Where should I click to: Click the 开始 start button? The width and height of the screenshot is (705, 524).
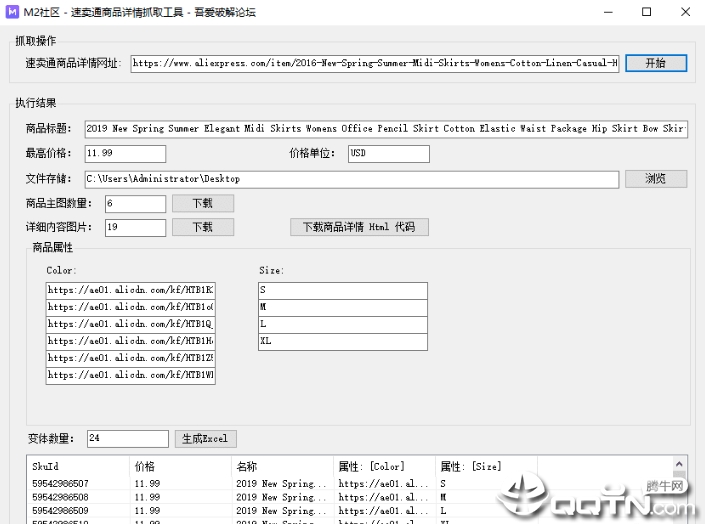click(x=656, y=63)
